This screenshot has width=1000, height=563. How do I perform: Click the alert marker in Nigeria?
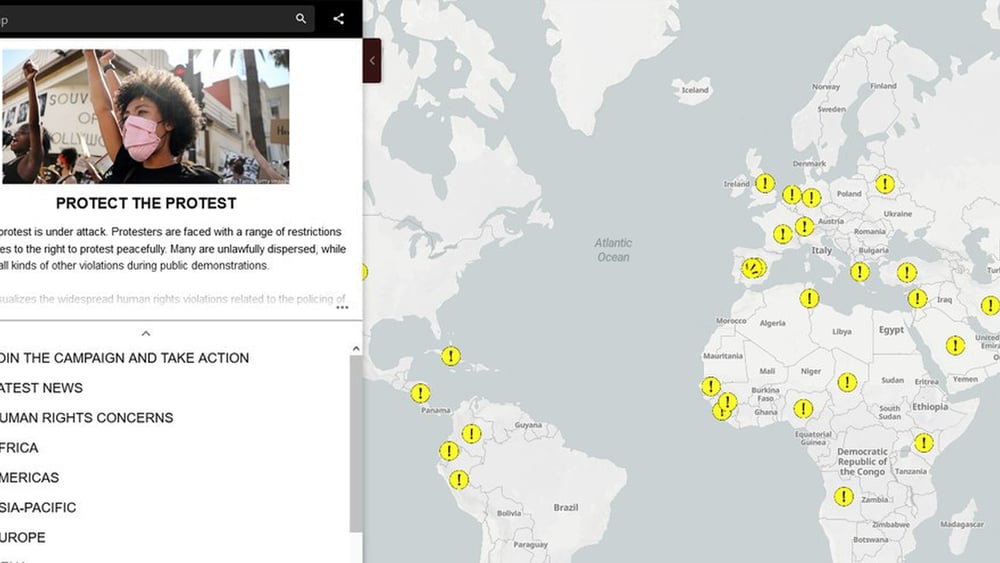pyautogui.click(x=803, y=408)
